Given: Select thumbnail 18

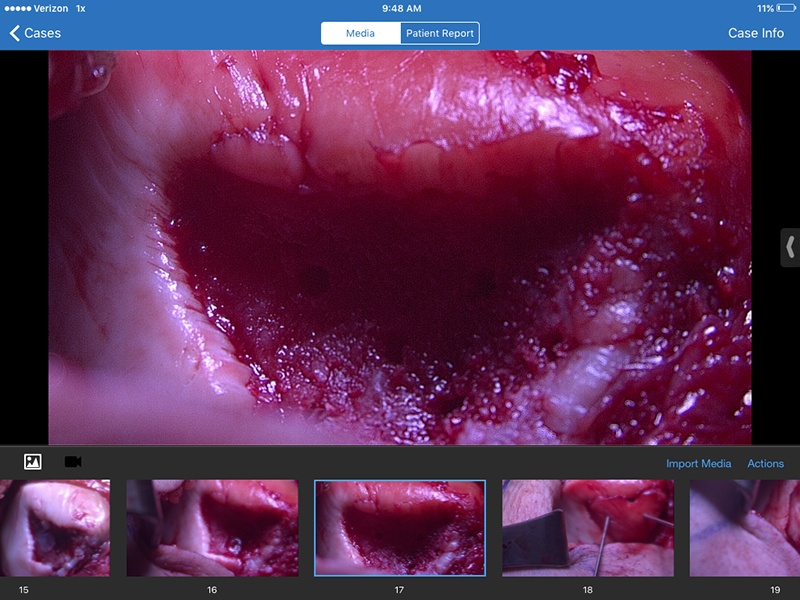Looking at the screenshot, I should click(x=588, y=528).
